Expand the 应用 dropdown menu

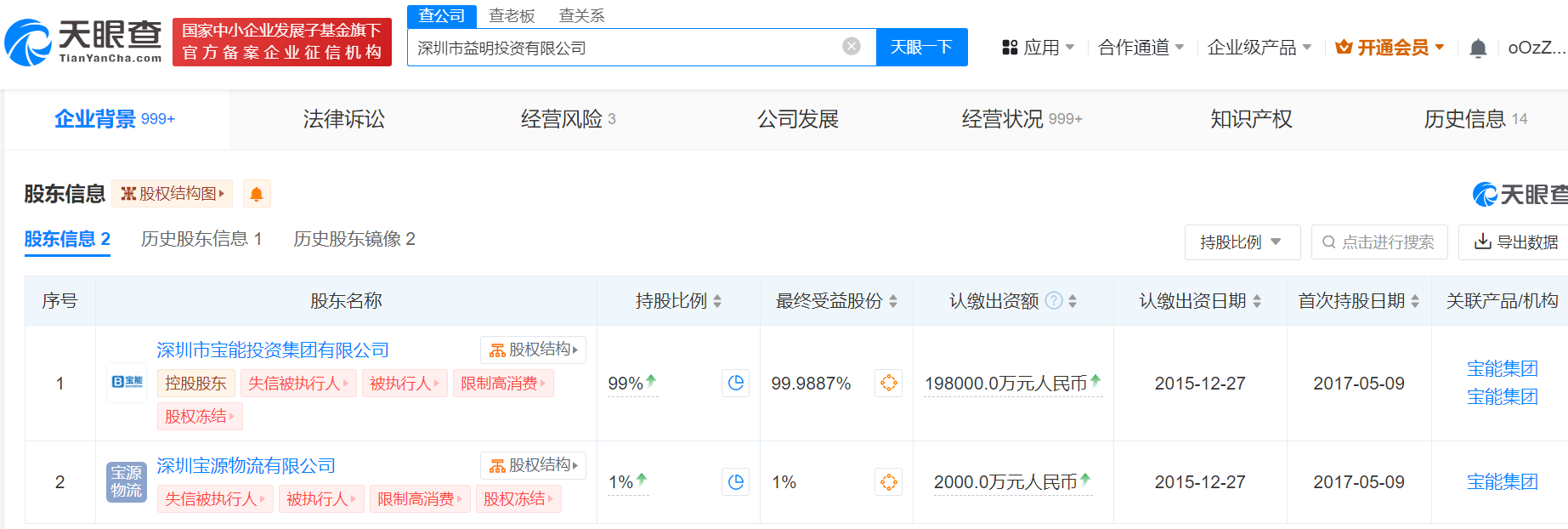1039,48
